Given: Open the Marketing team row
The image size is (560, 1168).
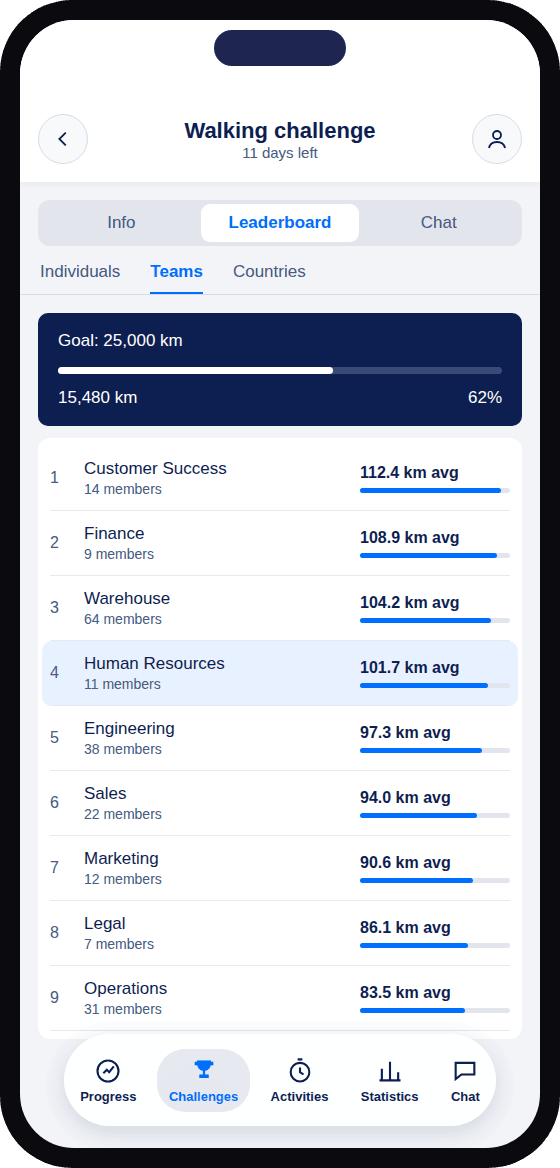Looking at the screenshot, I should click(x=280, y=868).
